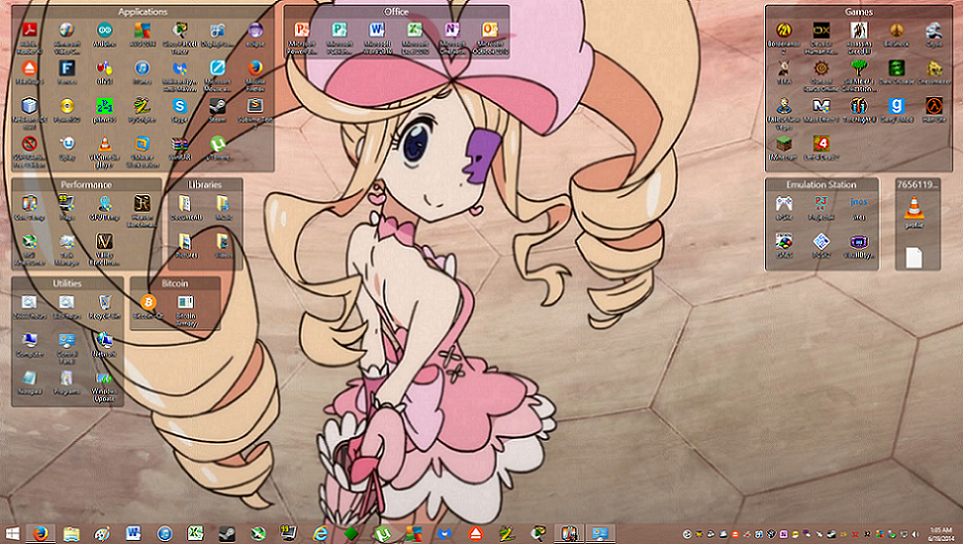This screenshot has width=963, height=544.
Task: Open Project64 emulator icon
Action: click(821, 203)
